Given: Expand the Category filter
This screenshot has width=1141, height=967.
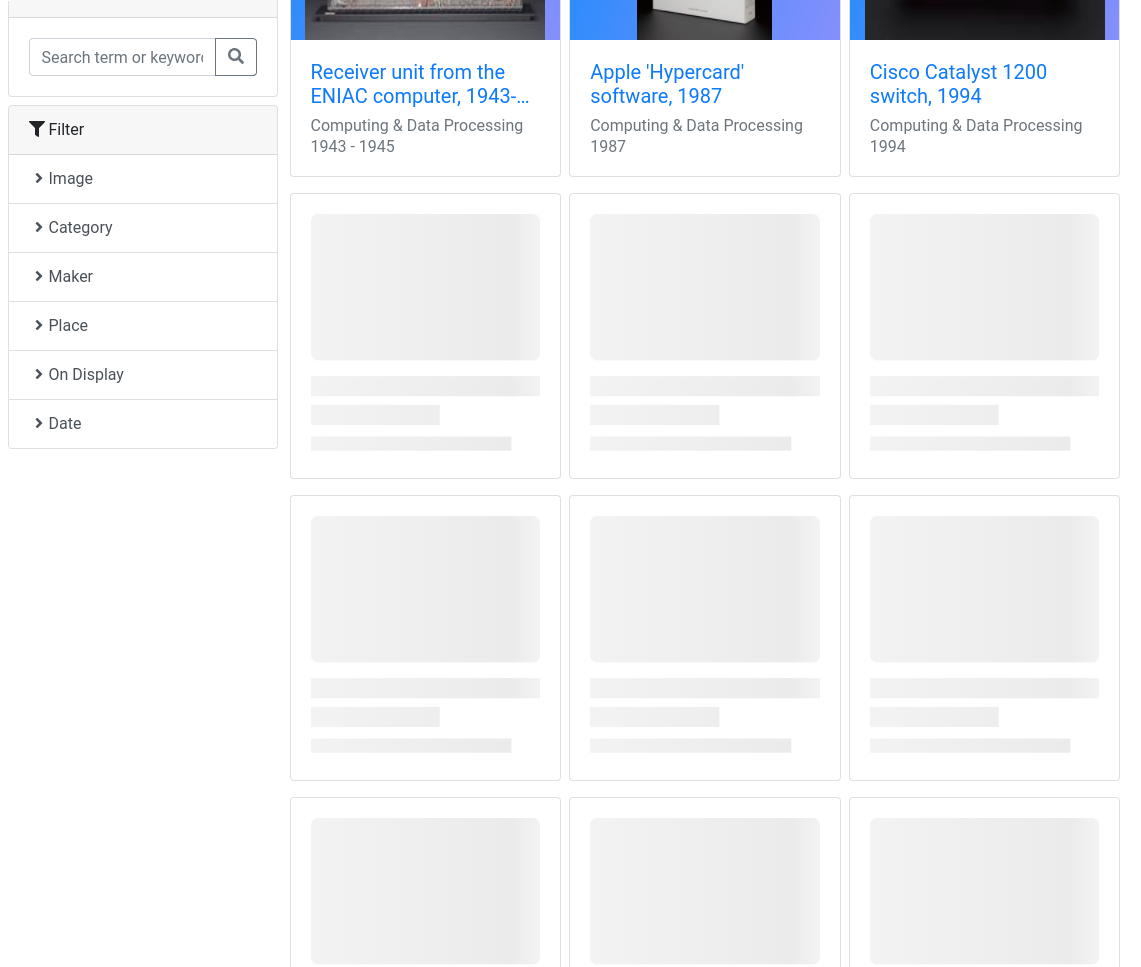Looking at the screenshot, I should (x=143, y=228).
